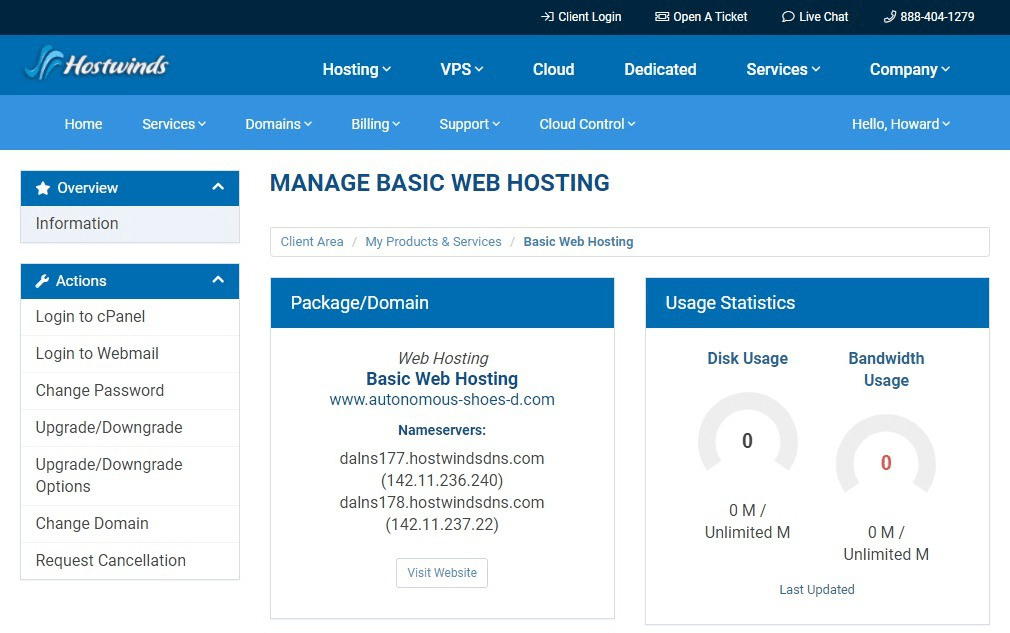Click the phone icon beside 888-404-1279
Viewport: 1010px width, 633px height.
pos(888,16)
